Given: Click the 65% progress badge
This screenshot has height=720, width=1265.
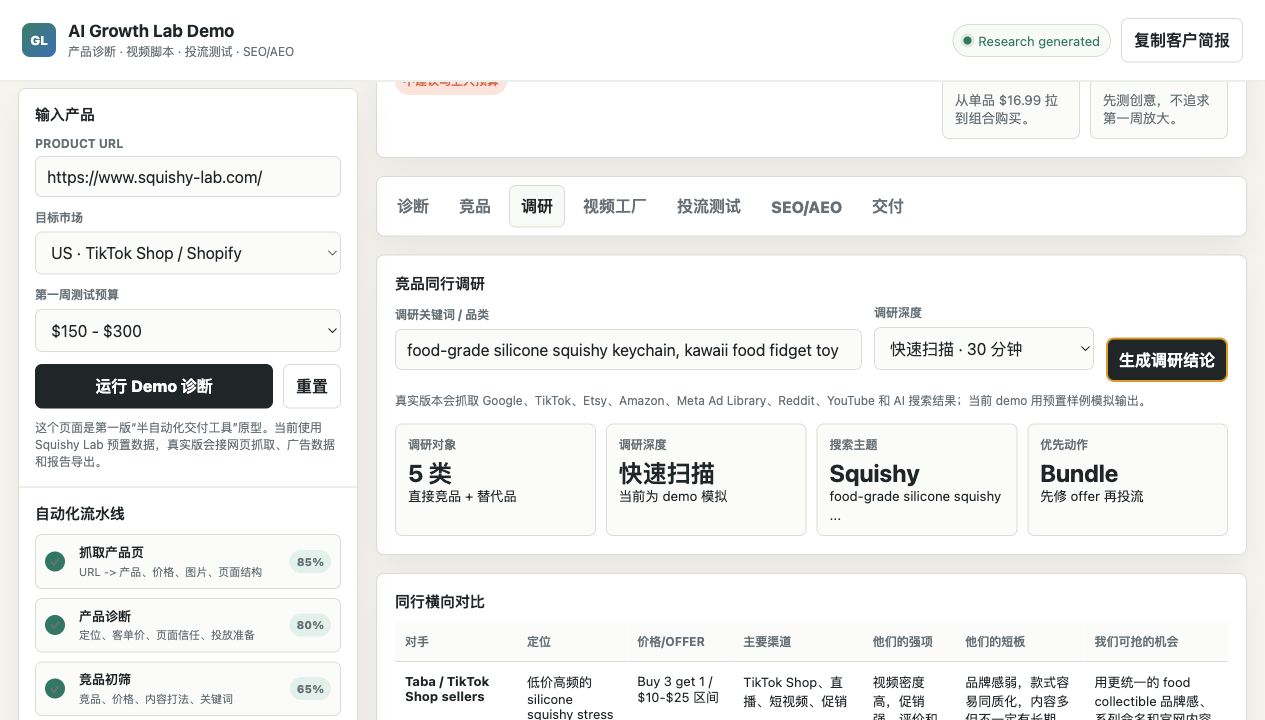Looking at the screenshot, I should click(x=310, y=689).
